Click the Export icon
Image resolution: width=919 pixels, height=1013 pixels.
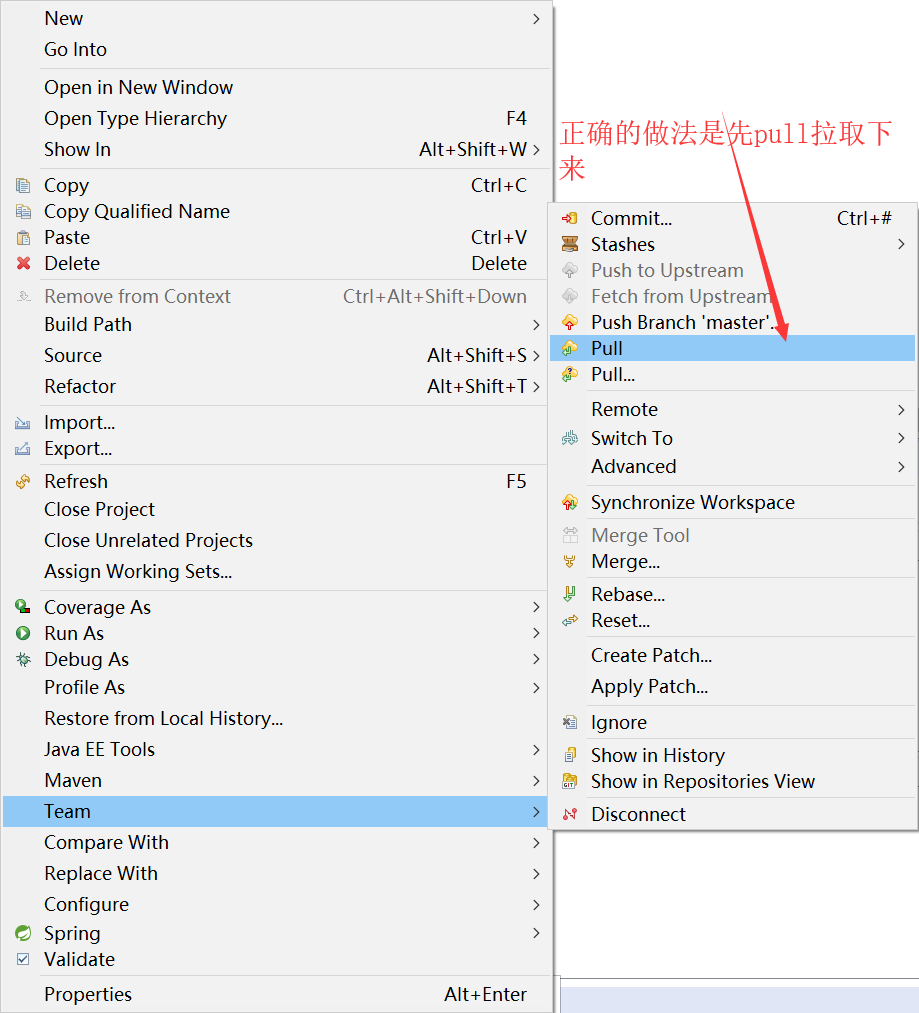pos(23,448)
